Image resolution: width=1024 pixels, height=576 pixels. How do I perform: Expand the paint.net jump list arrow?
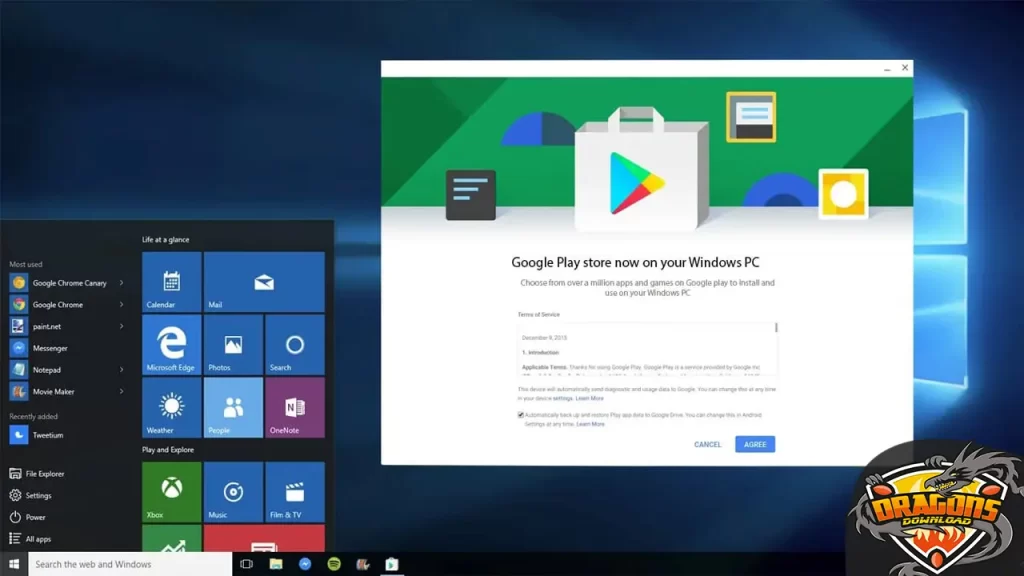(x=122, y=326)
